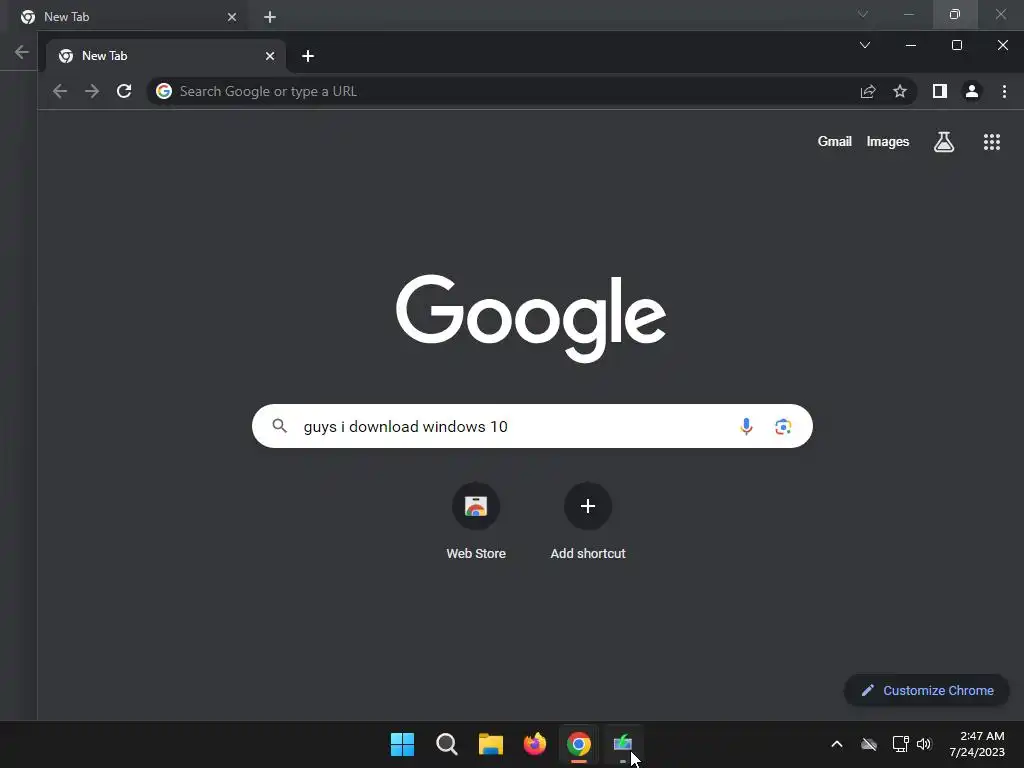Search by image with Google Lens

point(783,426)
